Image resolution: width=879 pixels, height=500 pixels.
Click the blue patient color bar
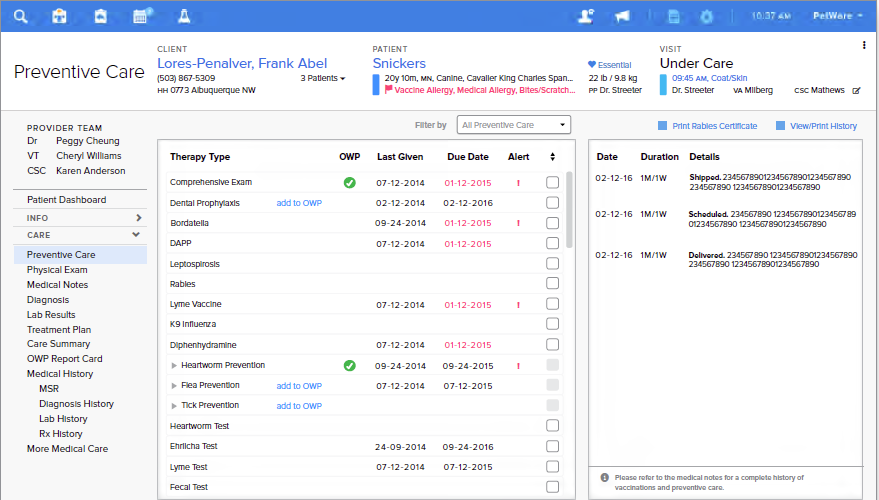[376, 85]
